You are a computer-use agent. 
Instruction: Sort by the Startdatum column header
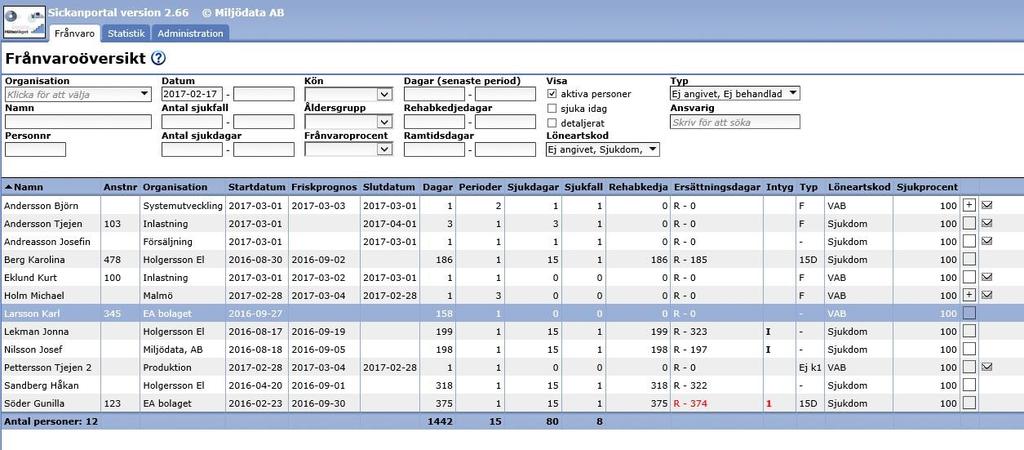pos(257,187)
